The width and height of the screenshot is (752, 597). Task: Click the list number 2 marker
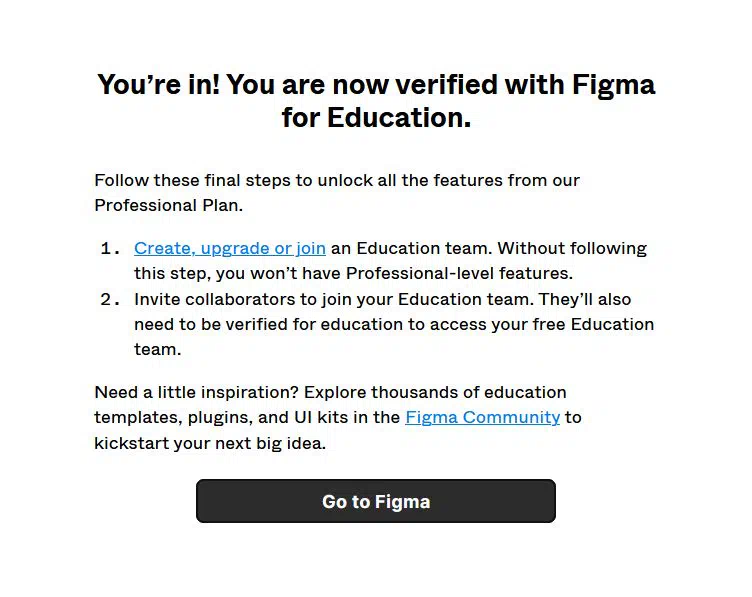110,299
